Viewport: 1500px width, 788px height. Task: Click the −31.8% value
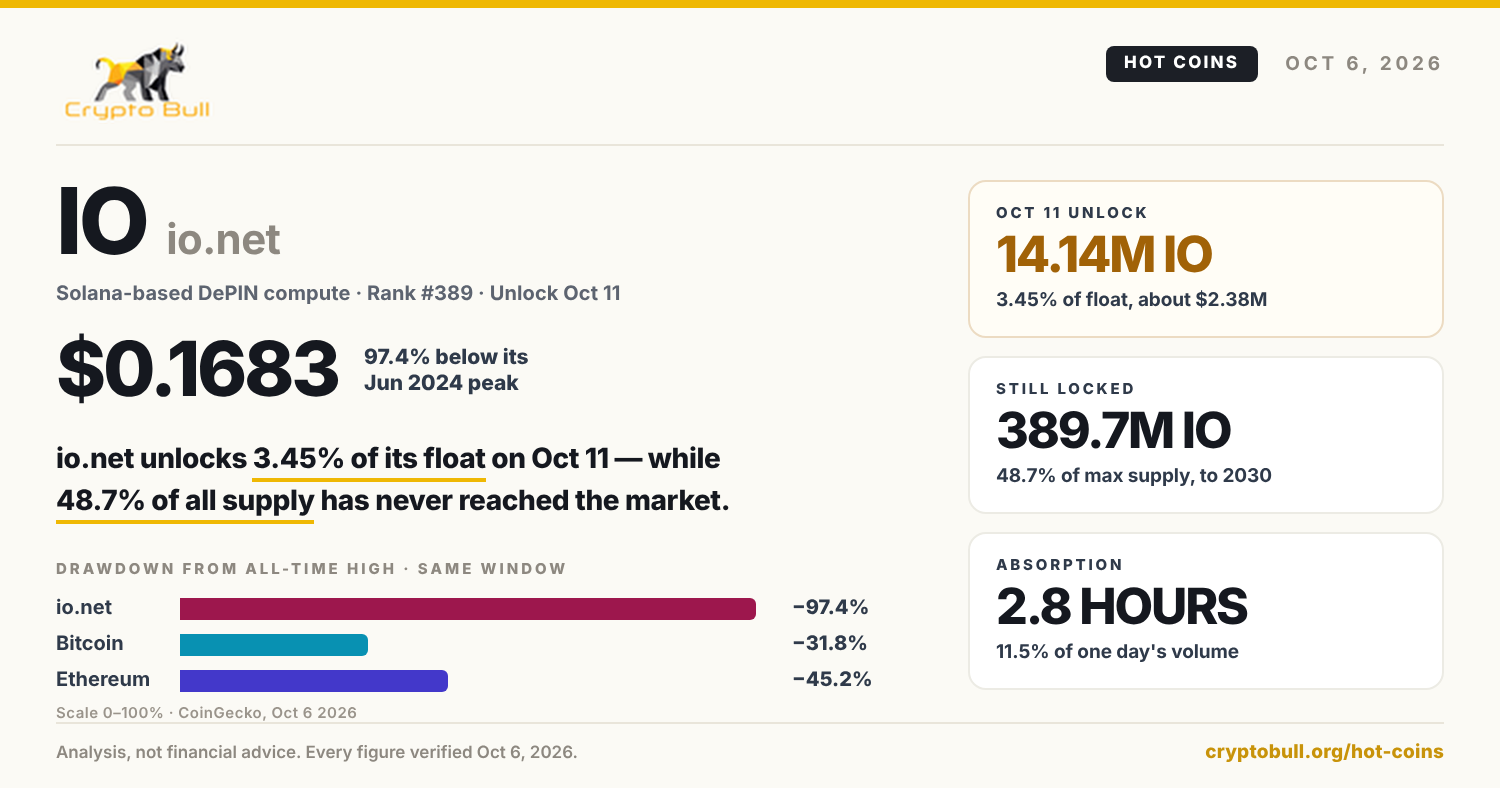[829, 643]
